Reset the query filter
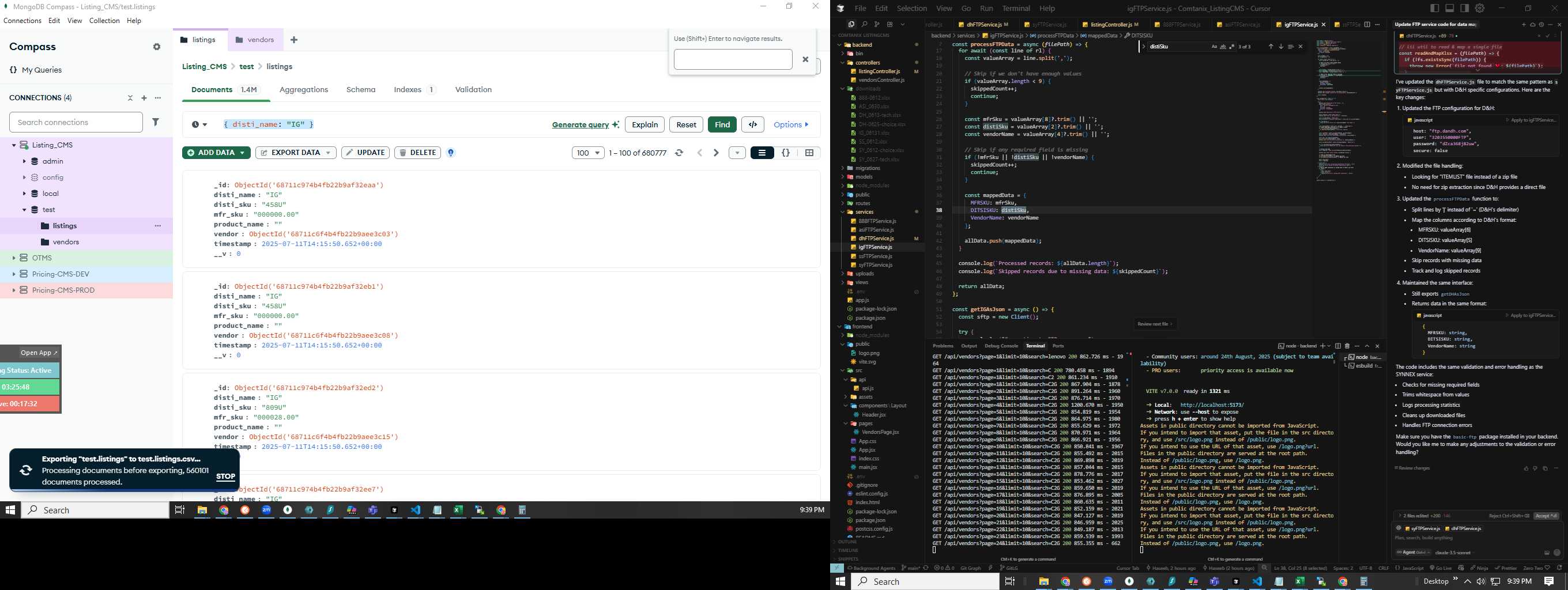 686,124
